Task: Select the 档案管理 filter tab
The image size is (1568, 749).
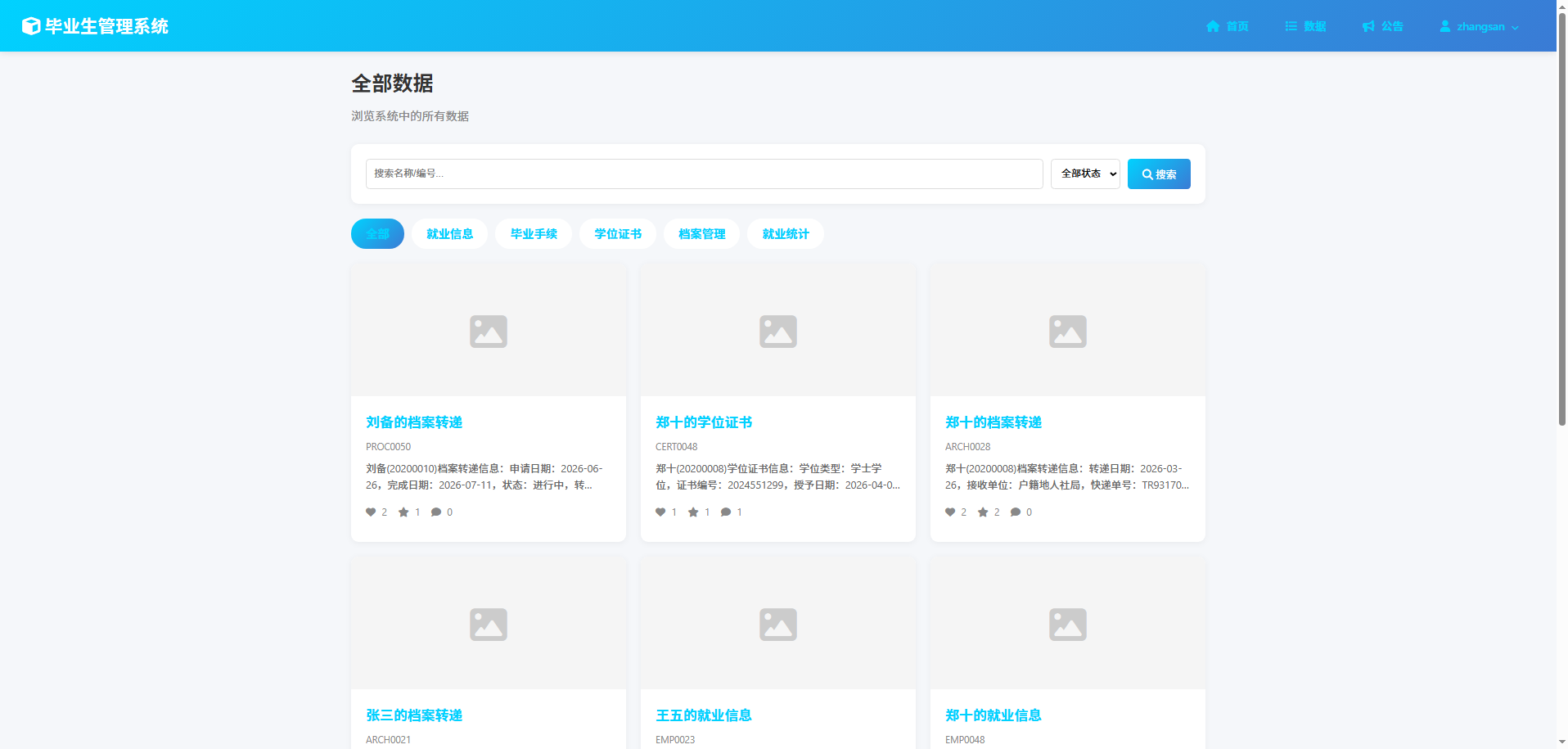Action: [x=701, y=234]
